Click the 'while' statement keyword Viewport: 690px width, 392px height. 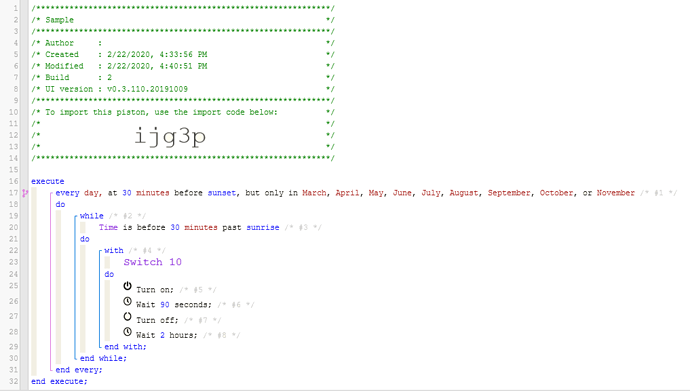coord(92,216)
